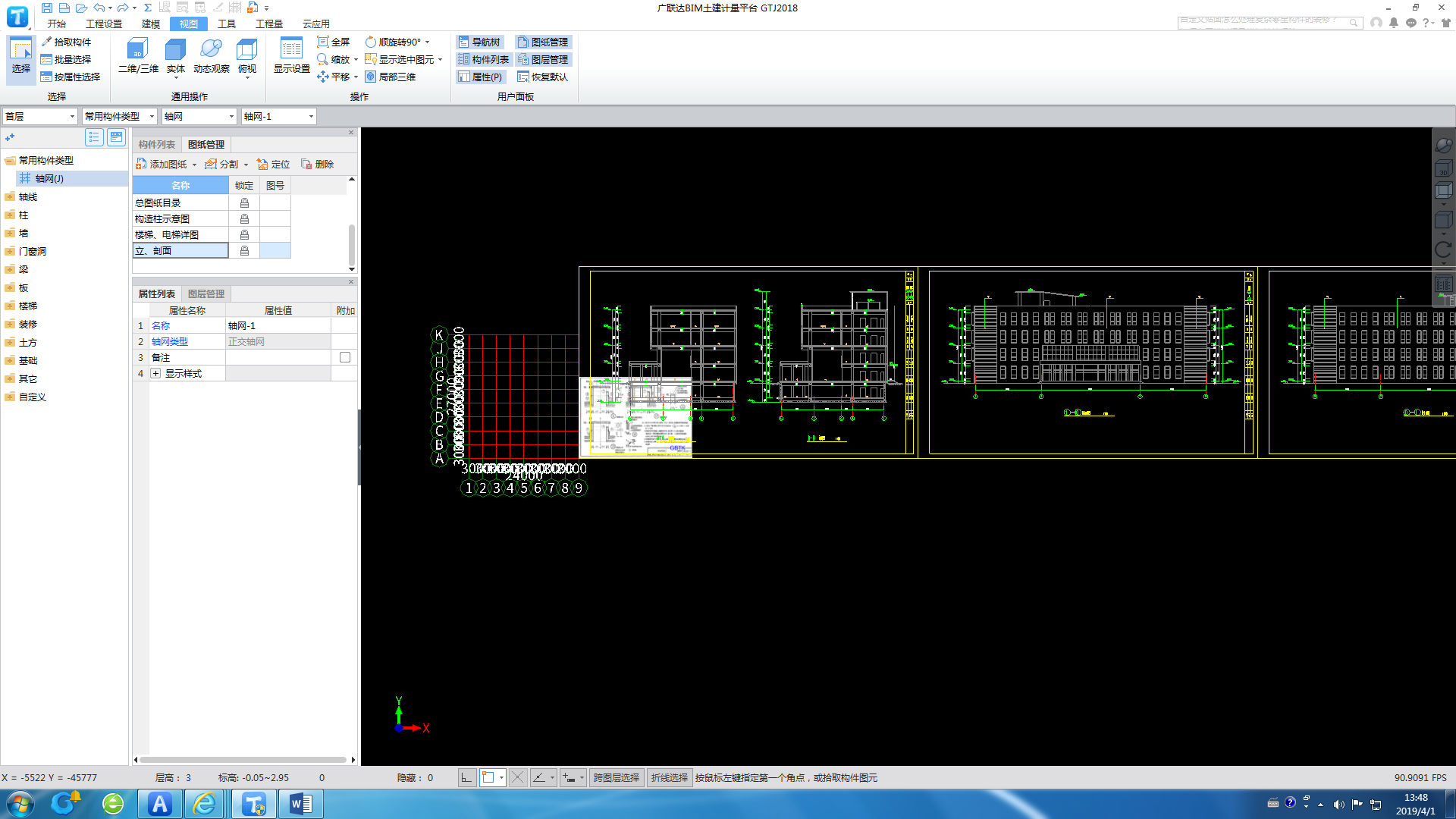This screenshot has height=819, width=1456.
Task: Toggle lock for 构造柱示意图 drawing
Action: click(x=244, y=218)
